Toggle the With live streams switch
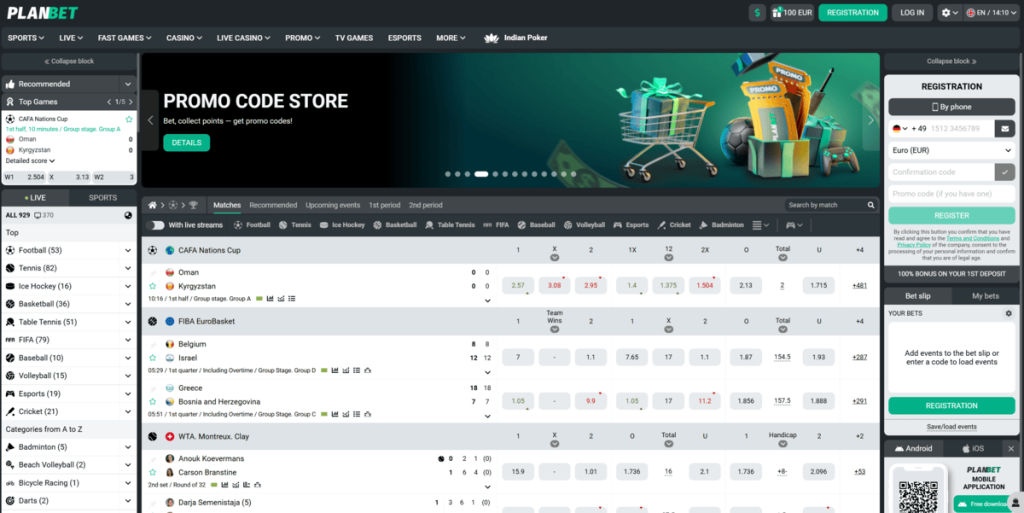The height and width of the screenshot is (513, 1024). point(156,225)
